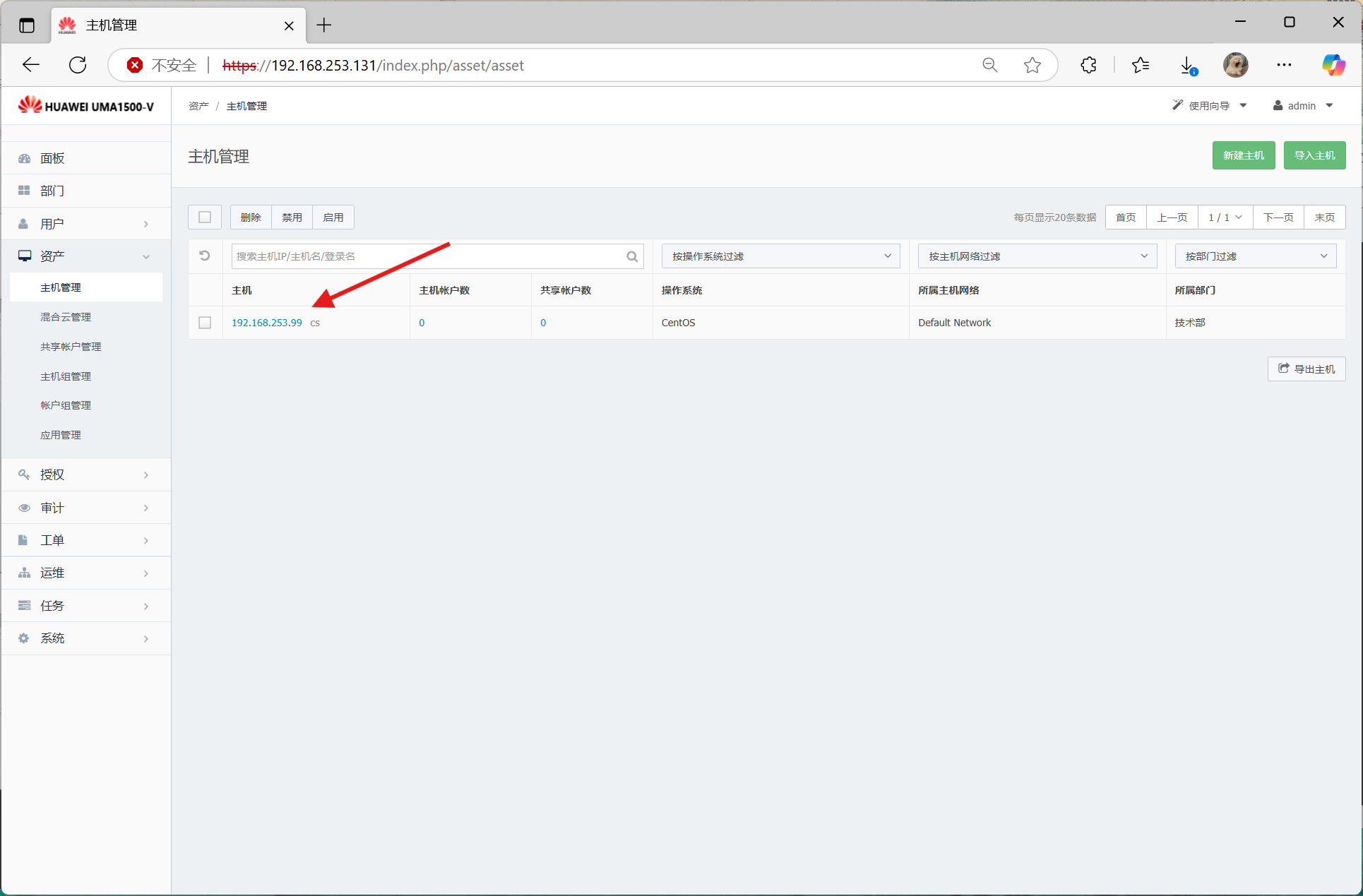Click the browser zoom magnifier icon
Screen dimensions: 1363x896
point(989,65)
